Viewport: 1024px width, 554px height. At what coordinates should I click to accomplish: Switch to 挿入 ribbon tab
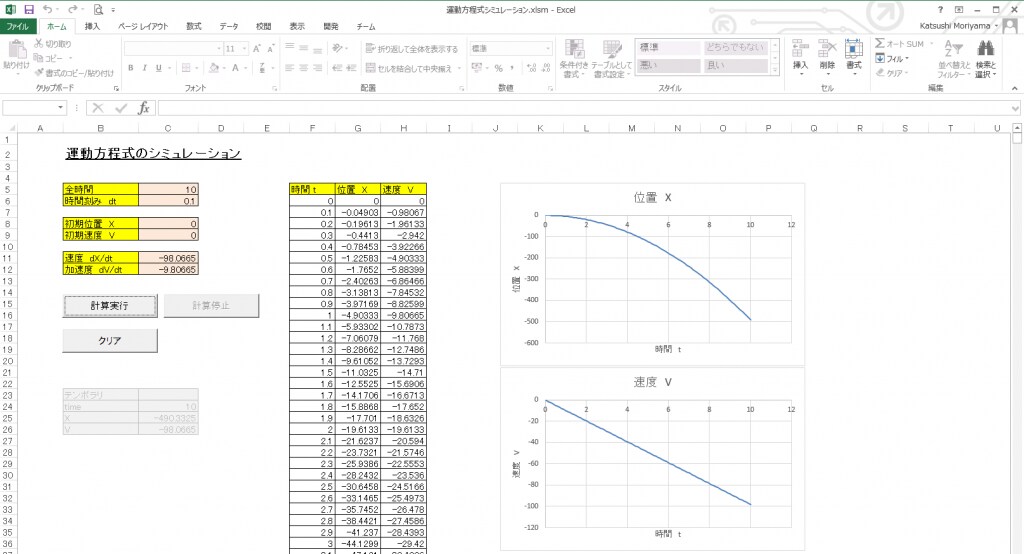92,26
